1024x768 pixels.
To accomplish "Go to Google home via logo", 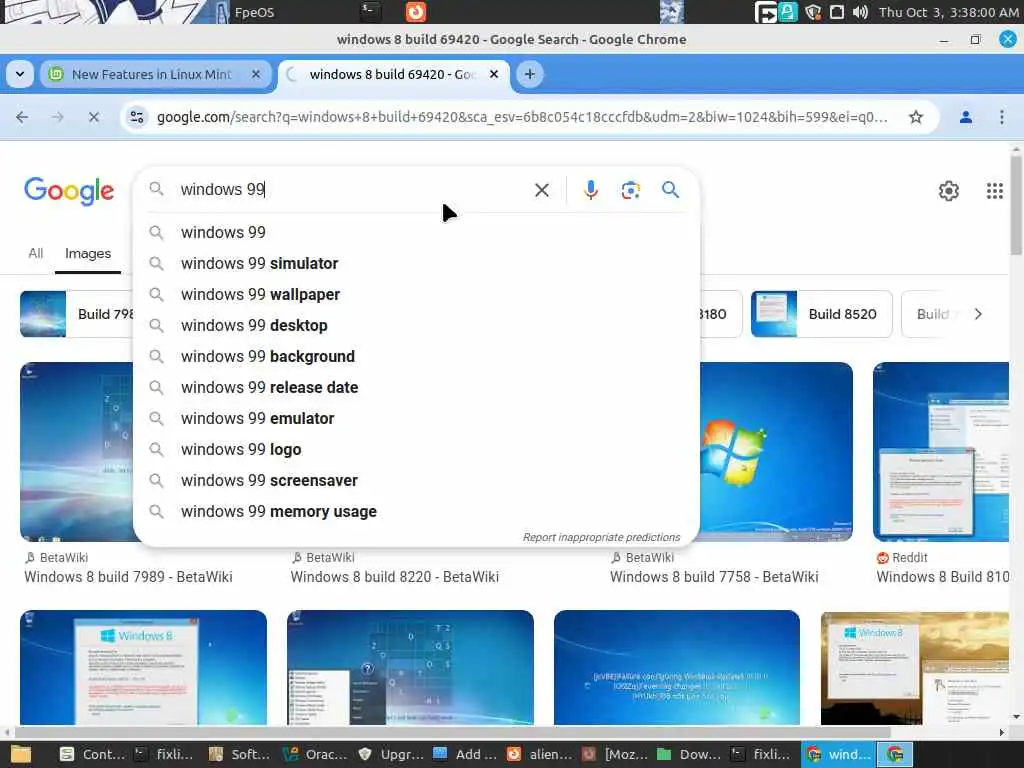I will click(x=69, y=191).
